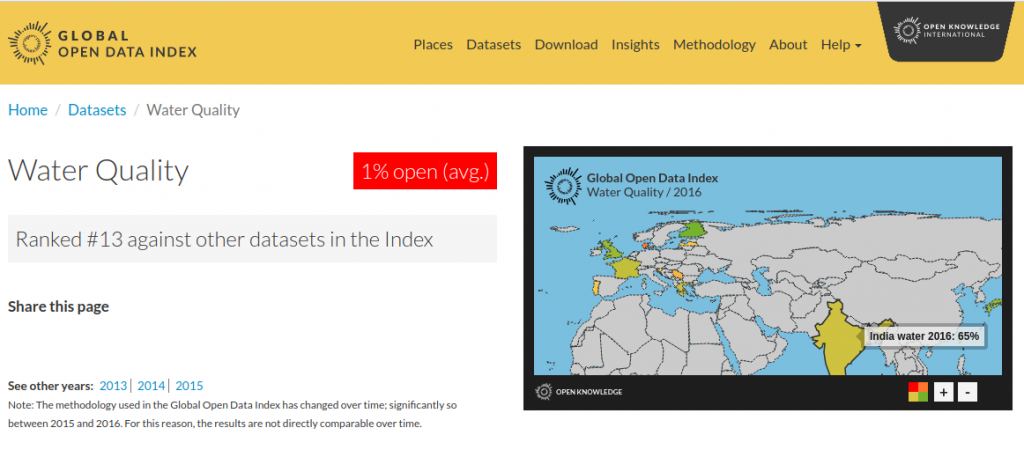Viewport: 1024px width, 450px height.
Task: Click sunburst logo inside the map header
Action: (x=563, y=185)
